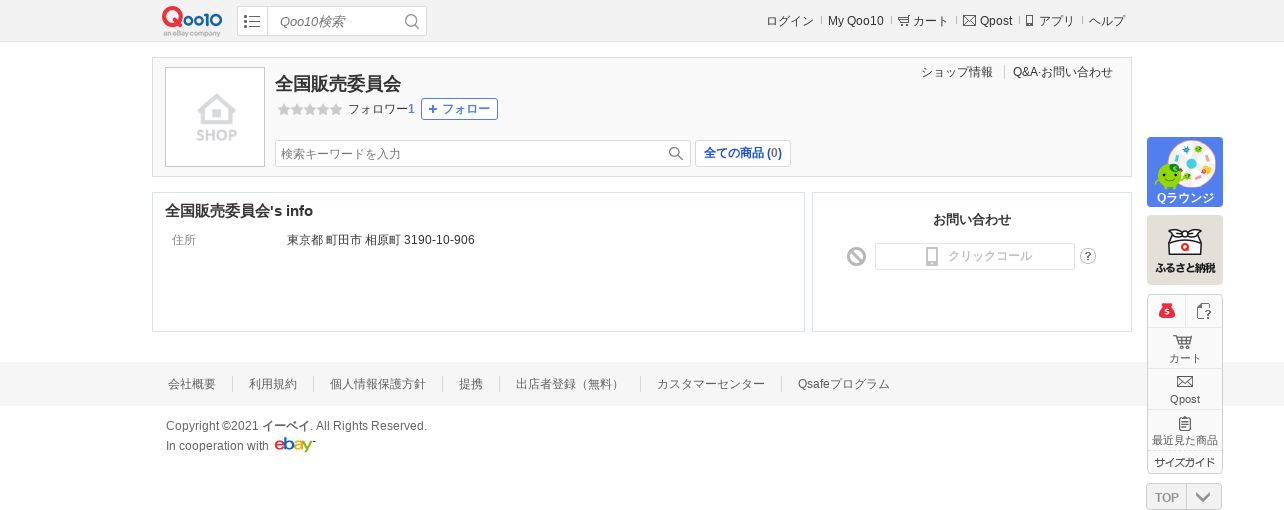Click the shop search magnifier icon

pos(677,154)
